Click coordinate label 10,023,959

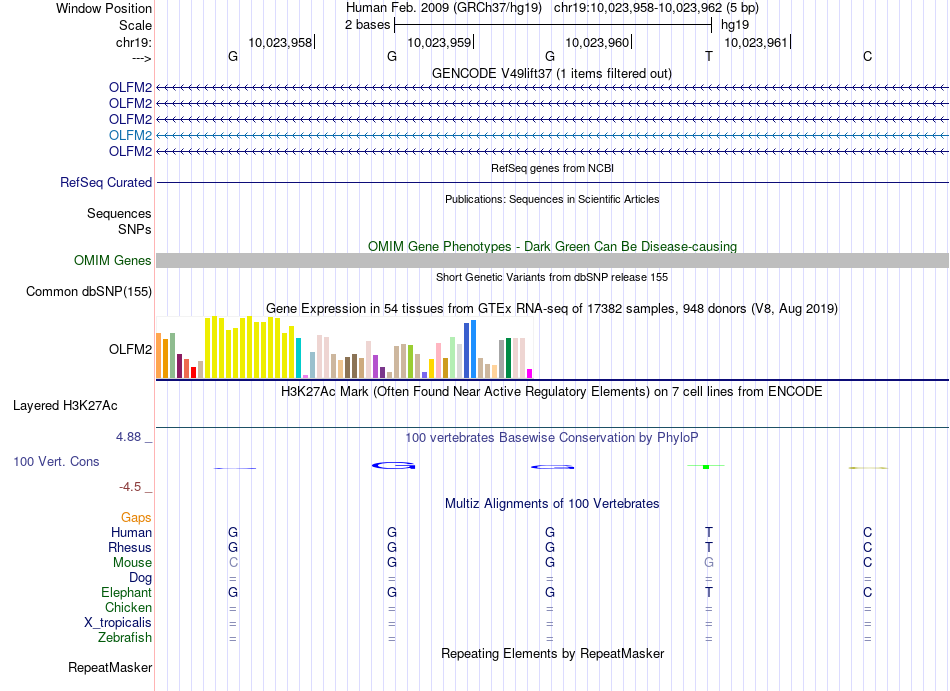439,42
